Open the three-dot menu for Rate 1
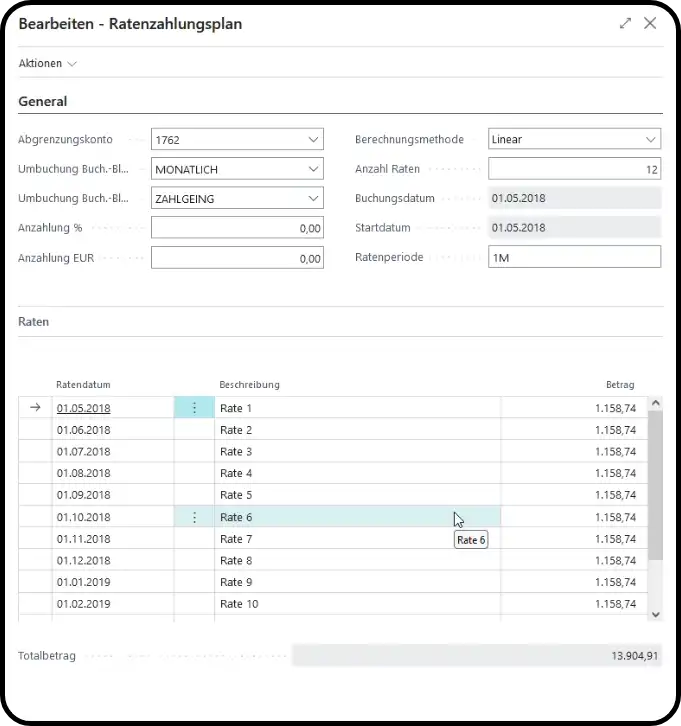This screenshot has width=681, height=726. (194, 408)
